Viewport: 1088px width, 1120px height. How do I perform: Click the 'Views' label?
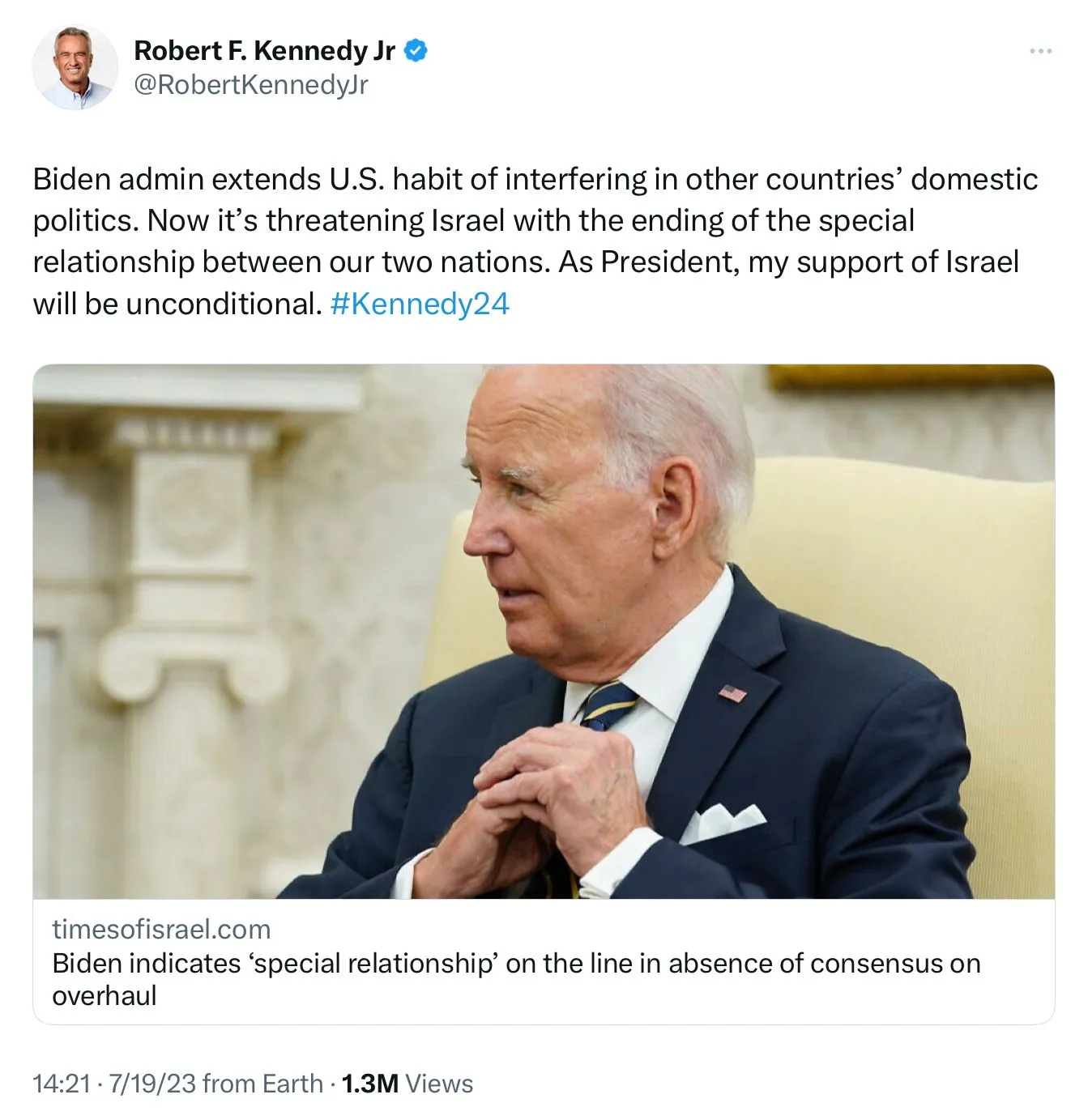(x=439, y=1084)
